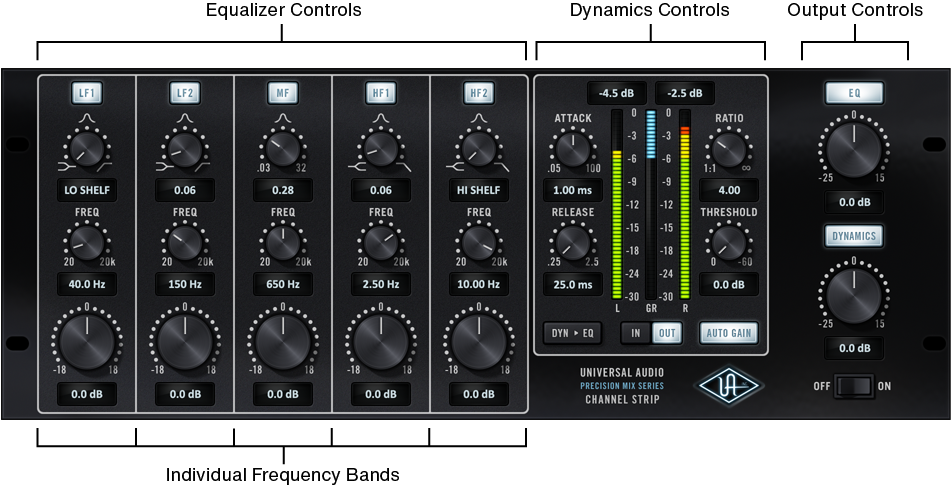Click the MF FREQ knob
This screenshot has height=499, width=951.
(283, 243)
